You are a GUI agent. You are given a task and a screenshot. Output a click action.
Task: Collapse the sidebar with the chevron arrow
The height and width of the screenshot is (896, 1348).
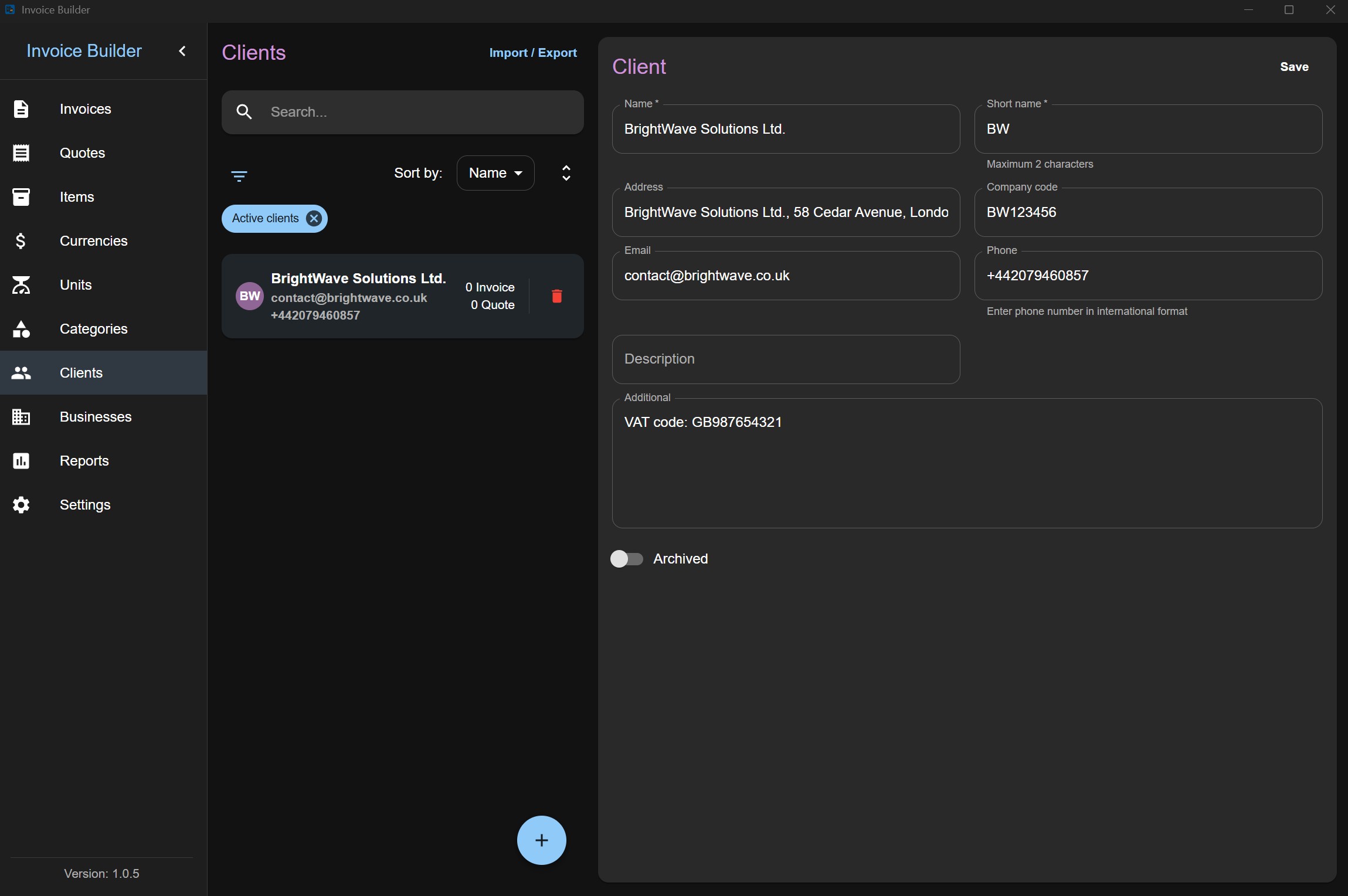(182, 51)
